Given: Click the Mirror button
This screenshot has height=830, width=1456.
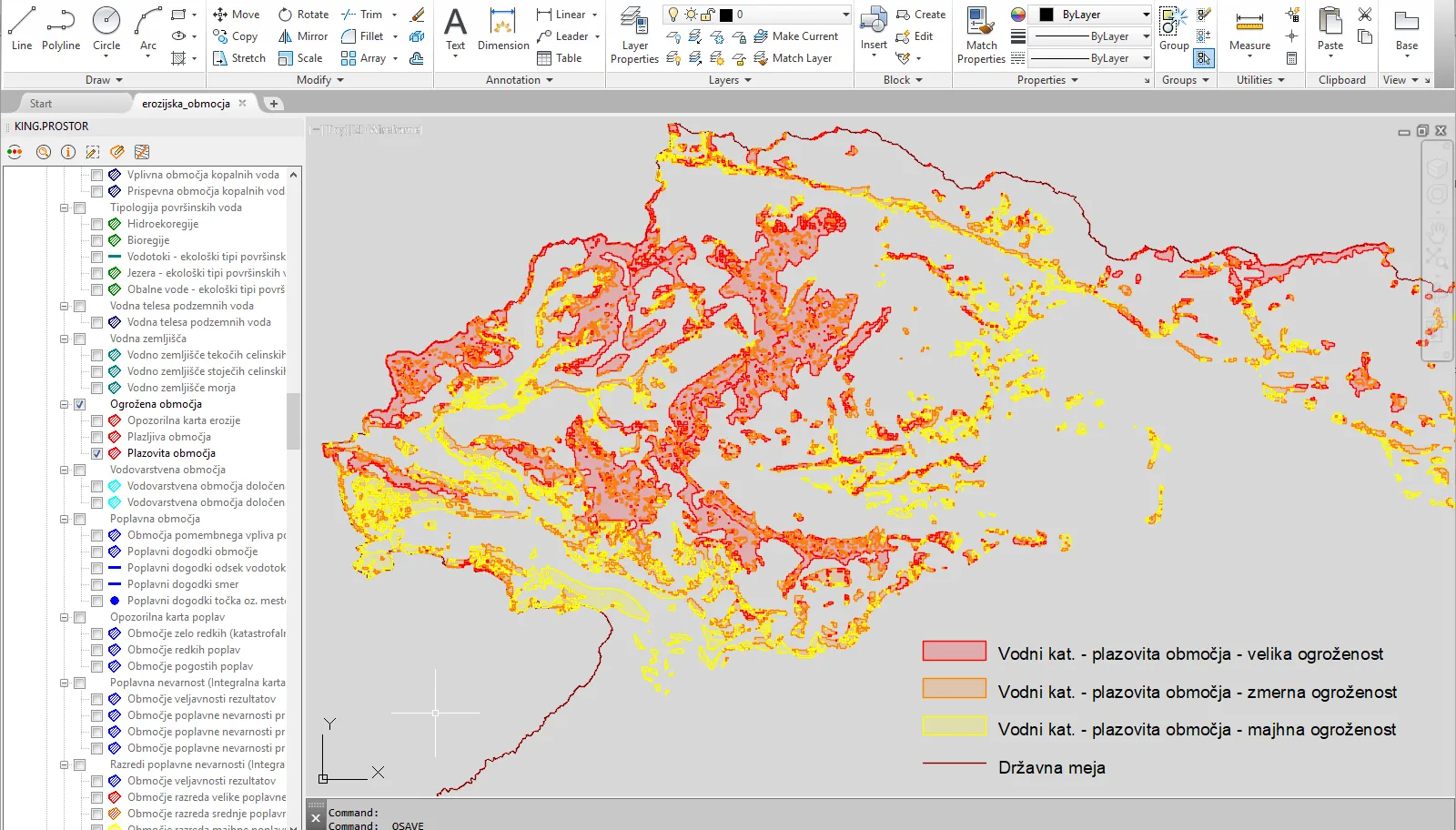Looking at the screenshot, I should (x=304, y=36).
